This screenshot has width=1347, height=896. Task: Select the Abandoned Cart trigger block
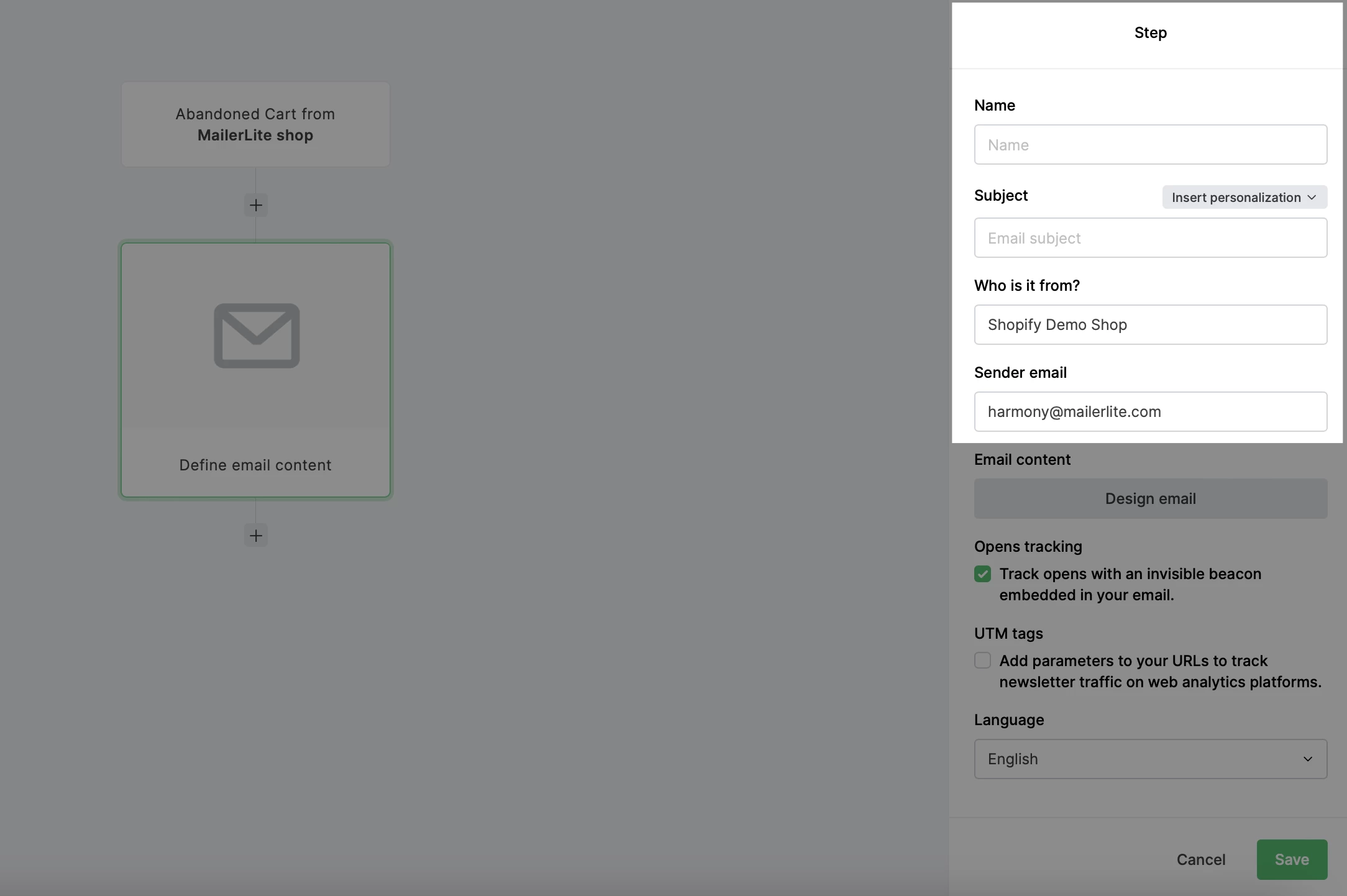pos(255,124)
